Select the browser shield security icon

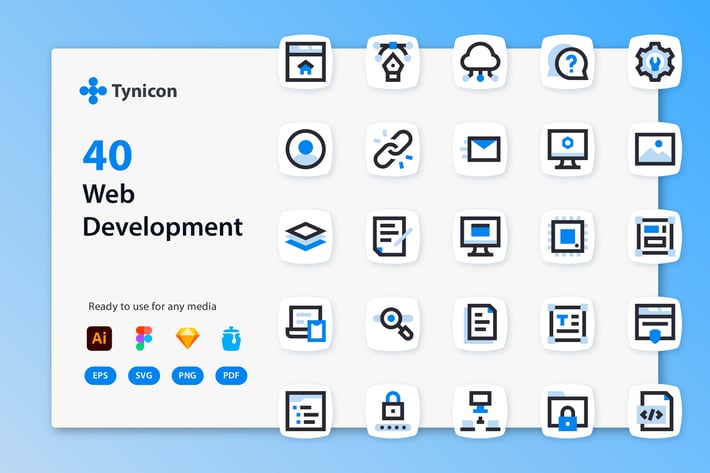click(x=655, y=324)
